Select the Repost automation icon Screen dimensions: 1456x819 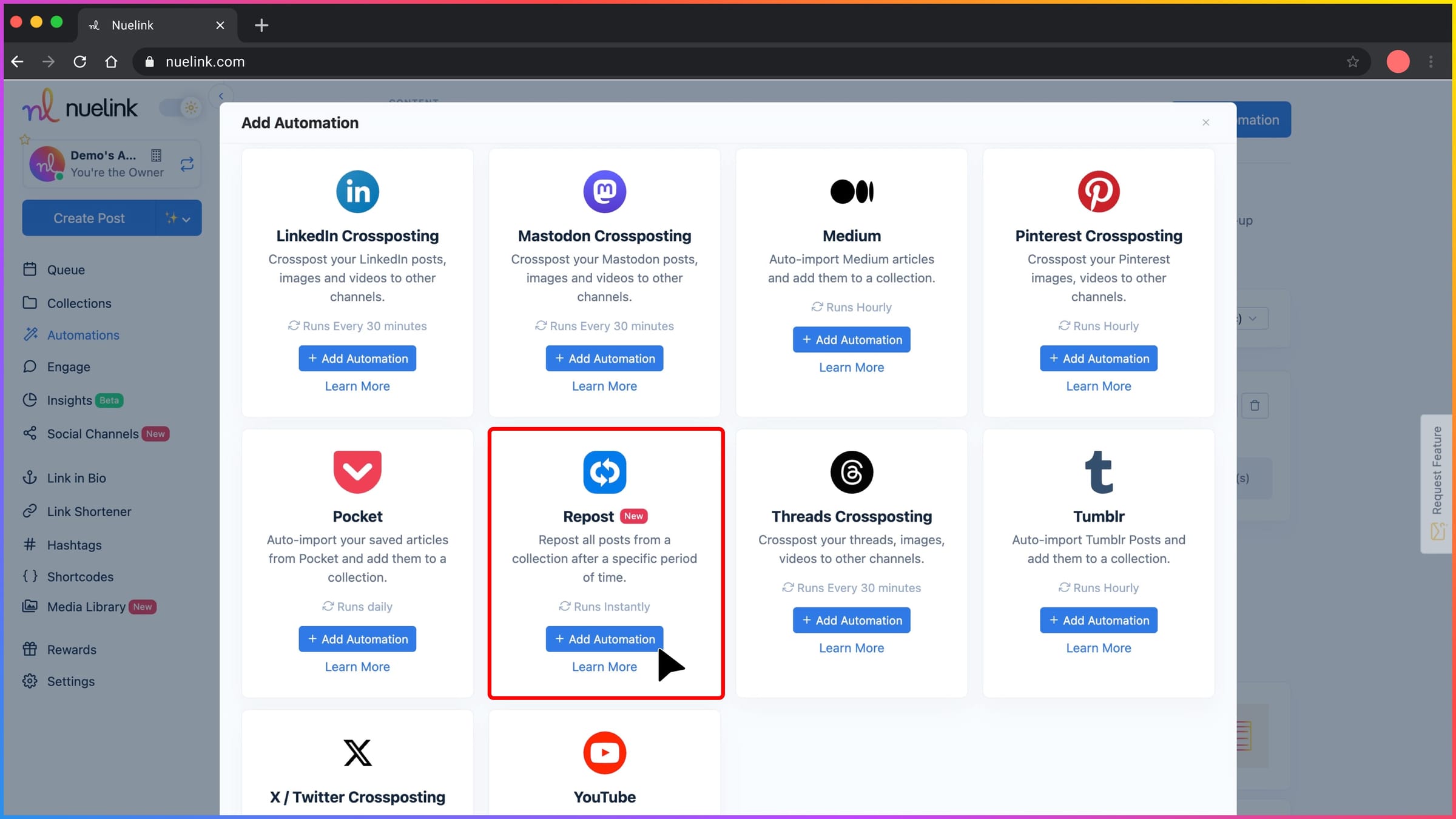(604, 472)
